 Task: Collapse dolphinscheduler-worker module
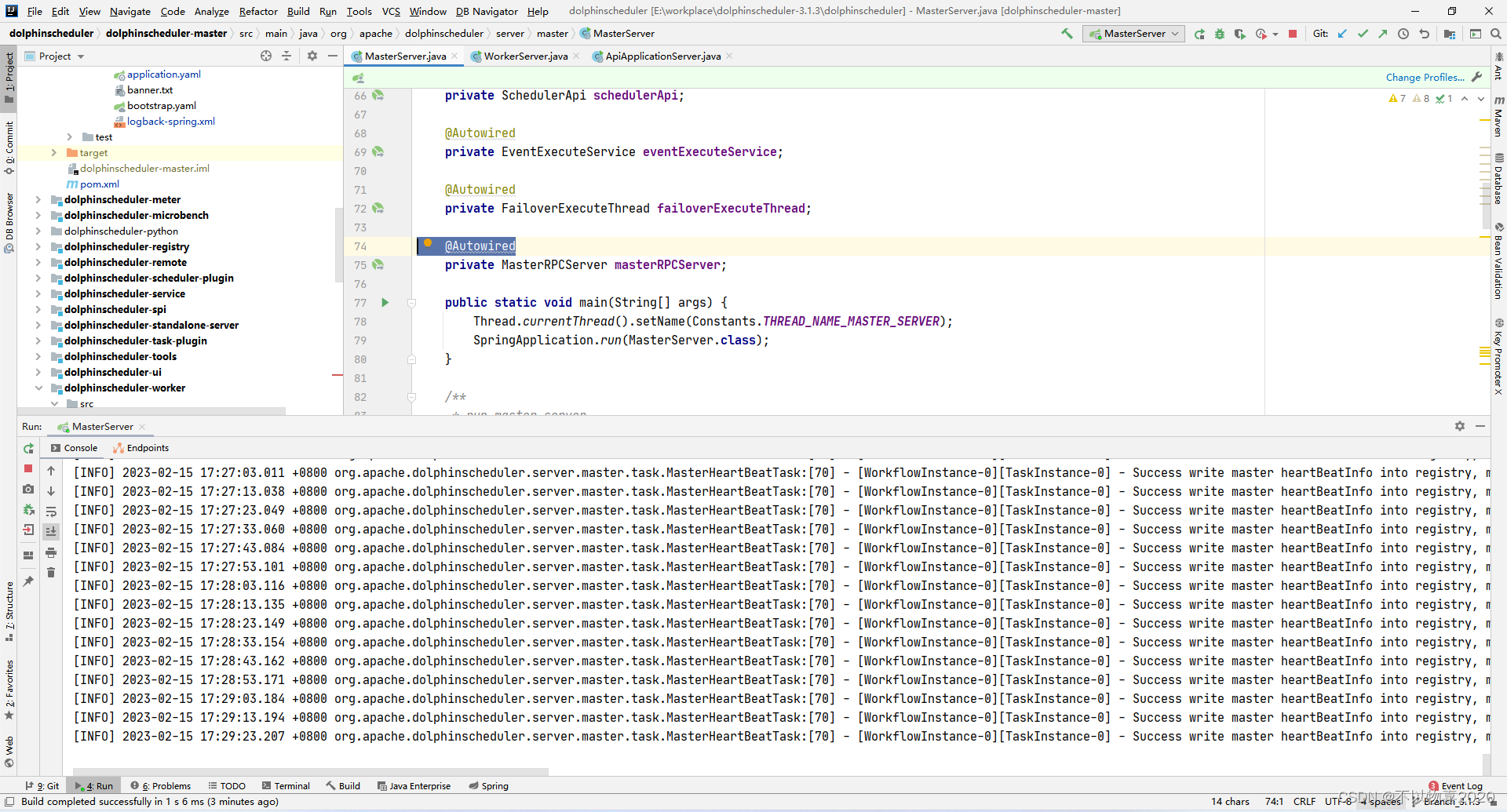click(38, 388)
